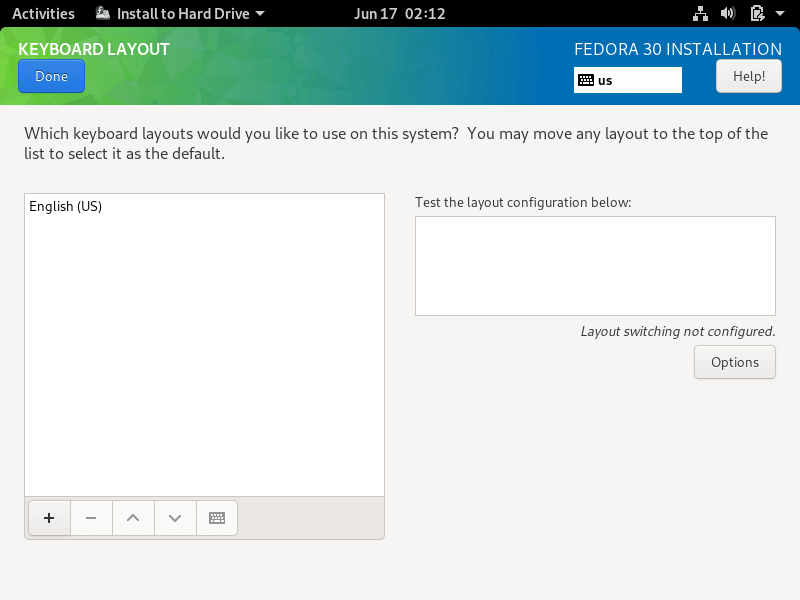Click the battery power icon in top bar
This screenshot has width=800, height=600.
[757, 13]
